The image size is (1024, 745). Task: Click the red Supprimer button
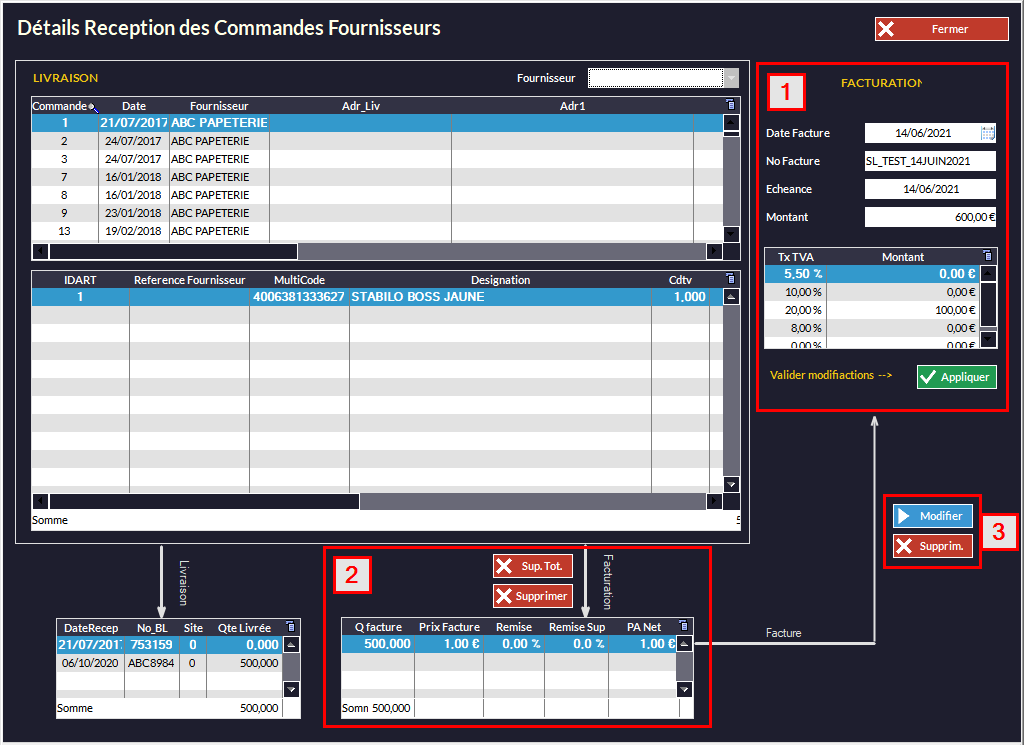click(x=532, y=596)
